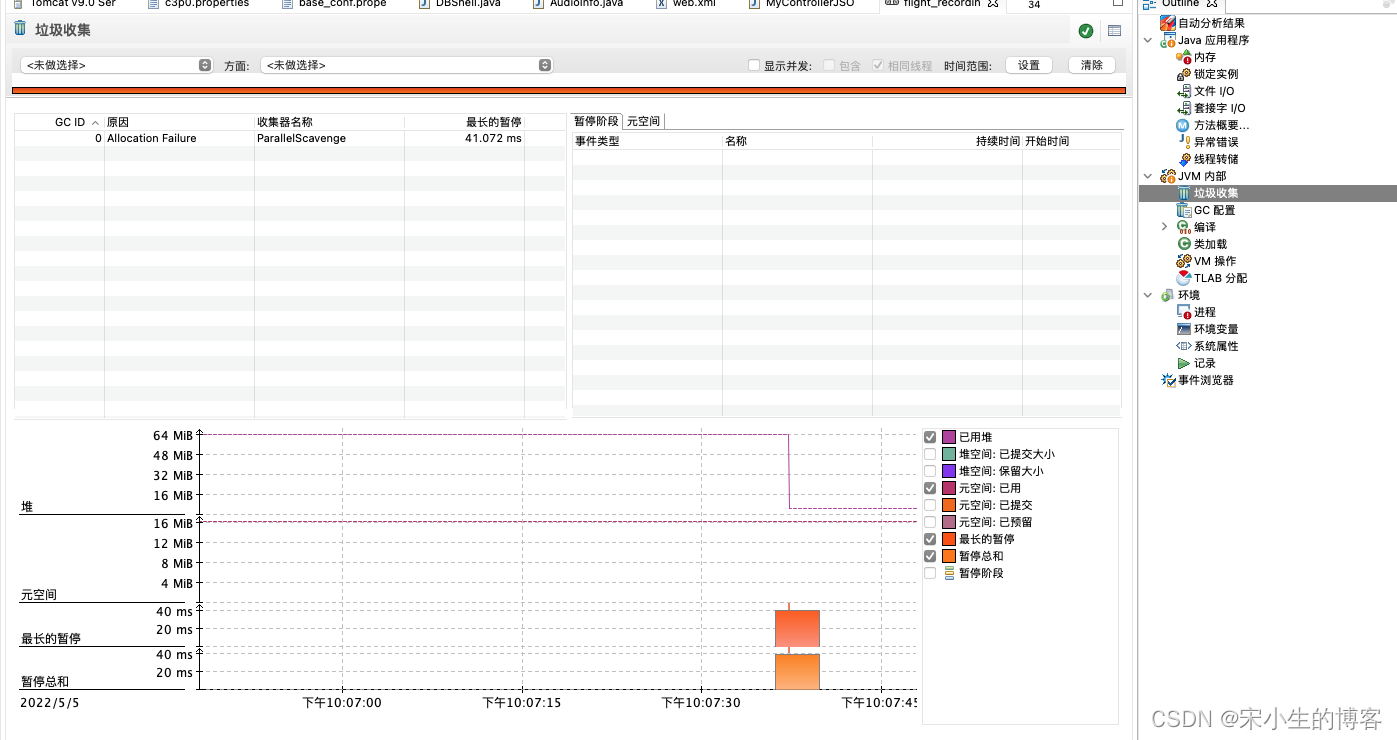The image size is (1397, 740).
Task: Click the JVM 内部 node icon
Action: (x=1168, y=176)
